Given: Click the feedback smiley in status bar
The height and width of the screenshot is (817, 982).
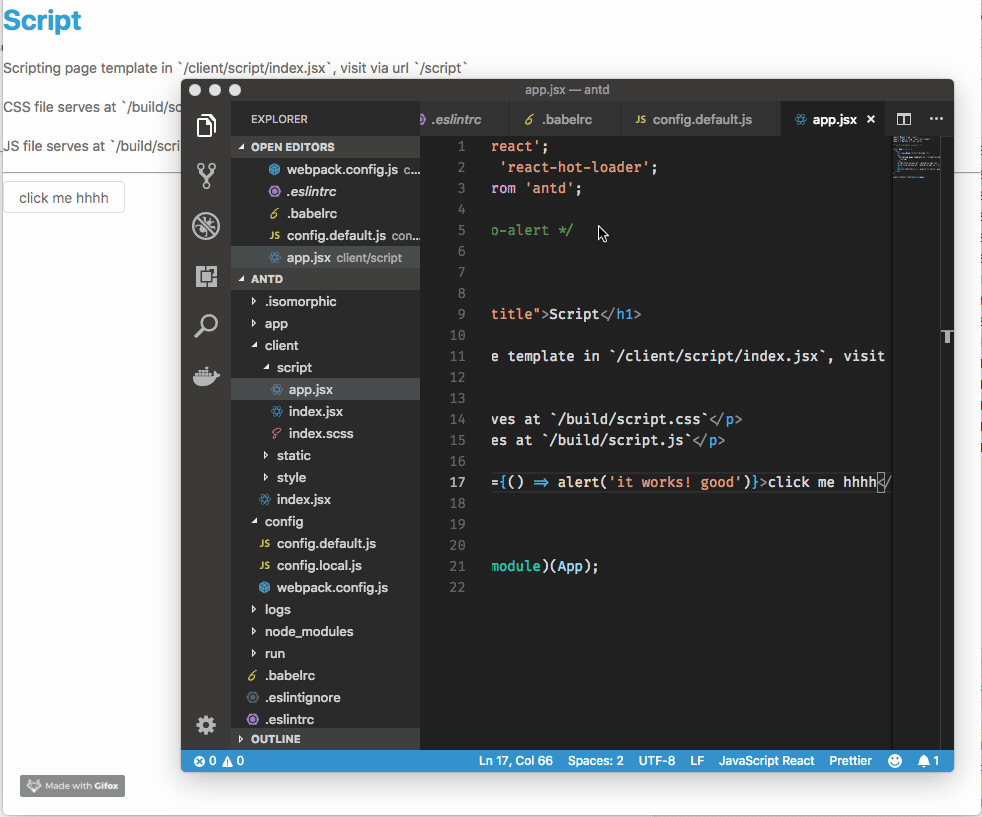Looking at the screenshot, I should (x=895, y=761).
